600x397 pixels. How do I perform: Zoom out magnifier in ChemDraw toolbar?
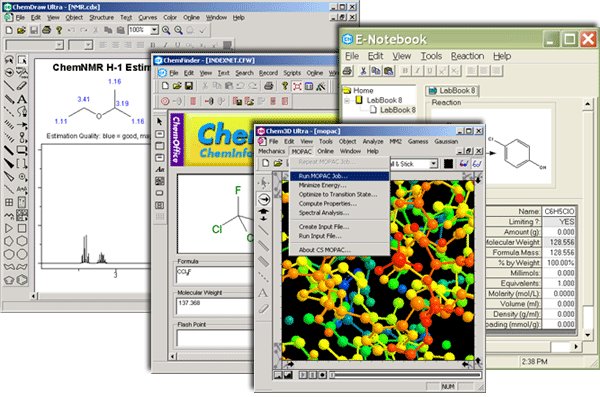tap(178, 30)
